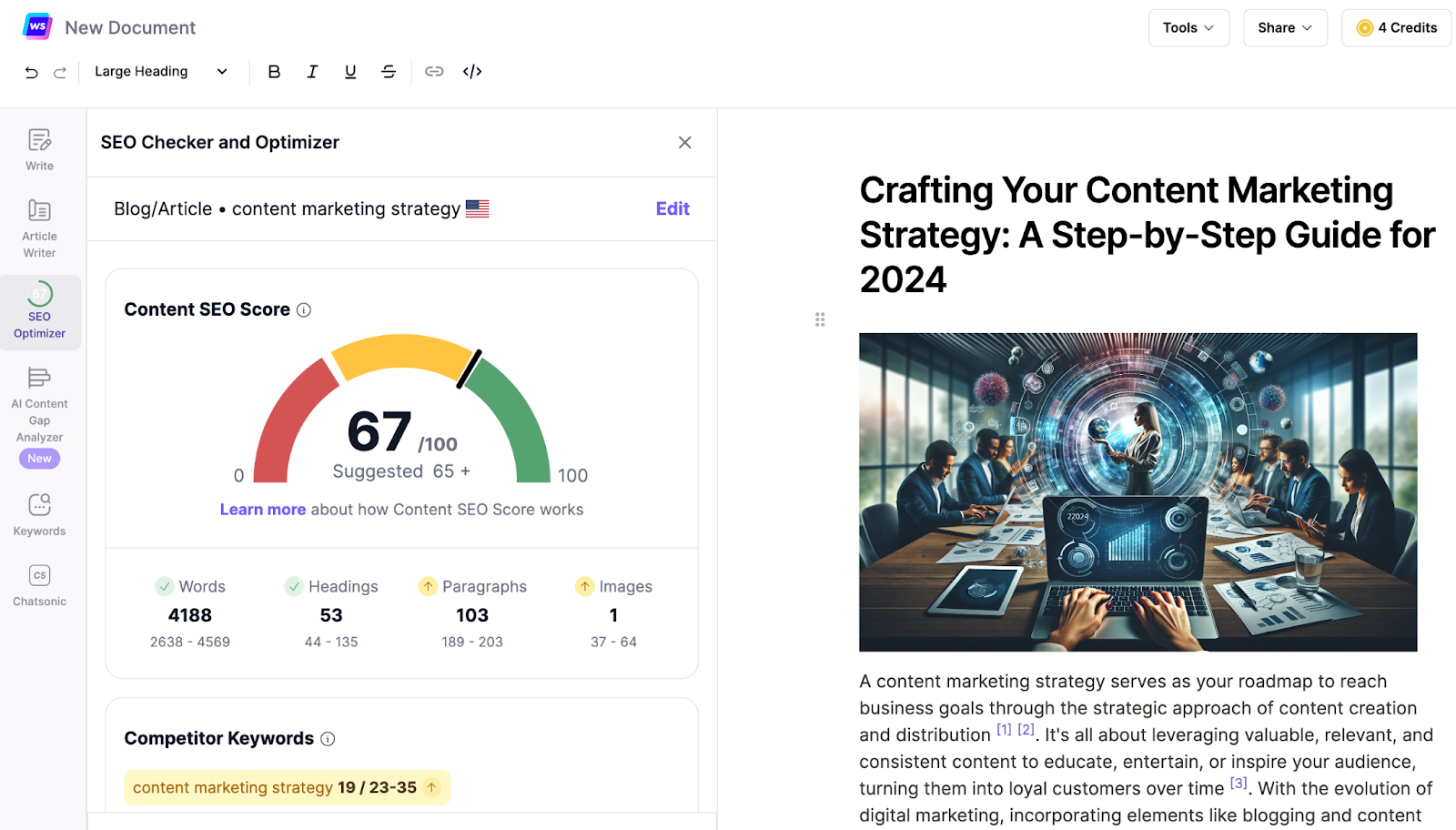The height and width of the screenshot is (830, 1456).
Task: Toggle italic formatting
Action: click(312, 71)
